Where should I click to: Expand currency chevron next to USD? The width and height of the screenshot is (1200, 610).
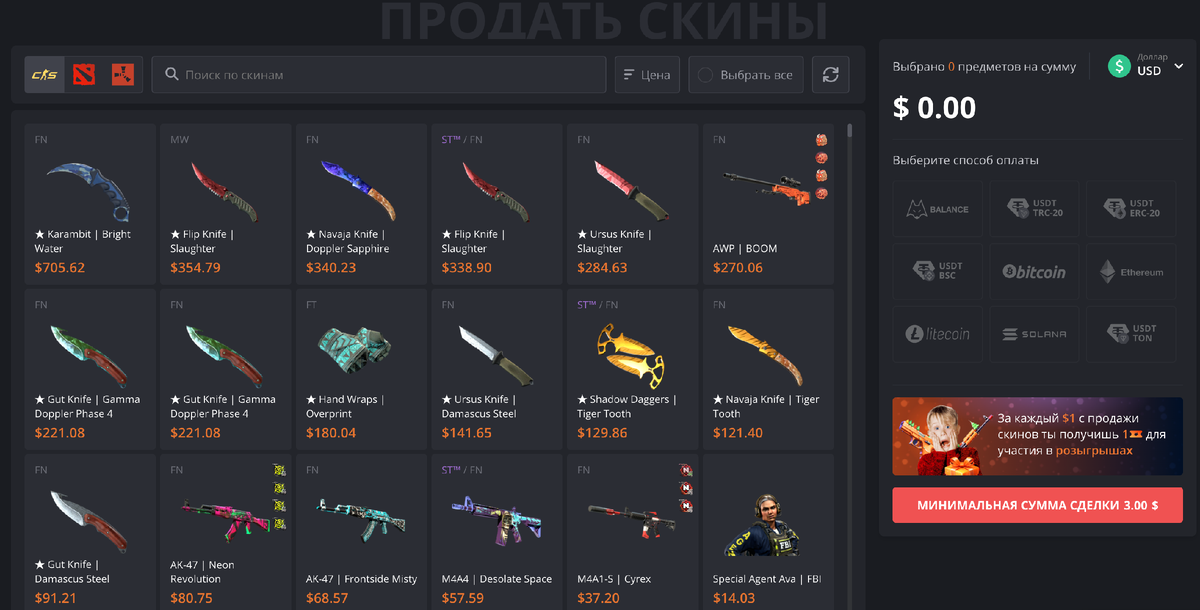coord(1178,67)
